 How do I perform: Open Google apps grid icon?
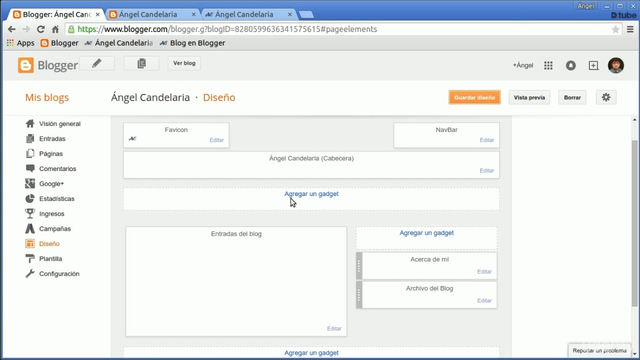(548, 65)
